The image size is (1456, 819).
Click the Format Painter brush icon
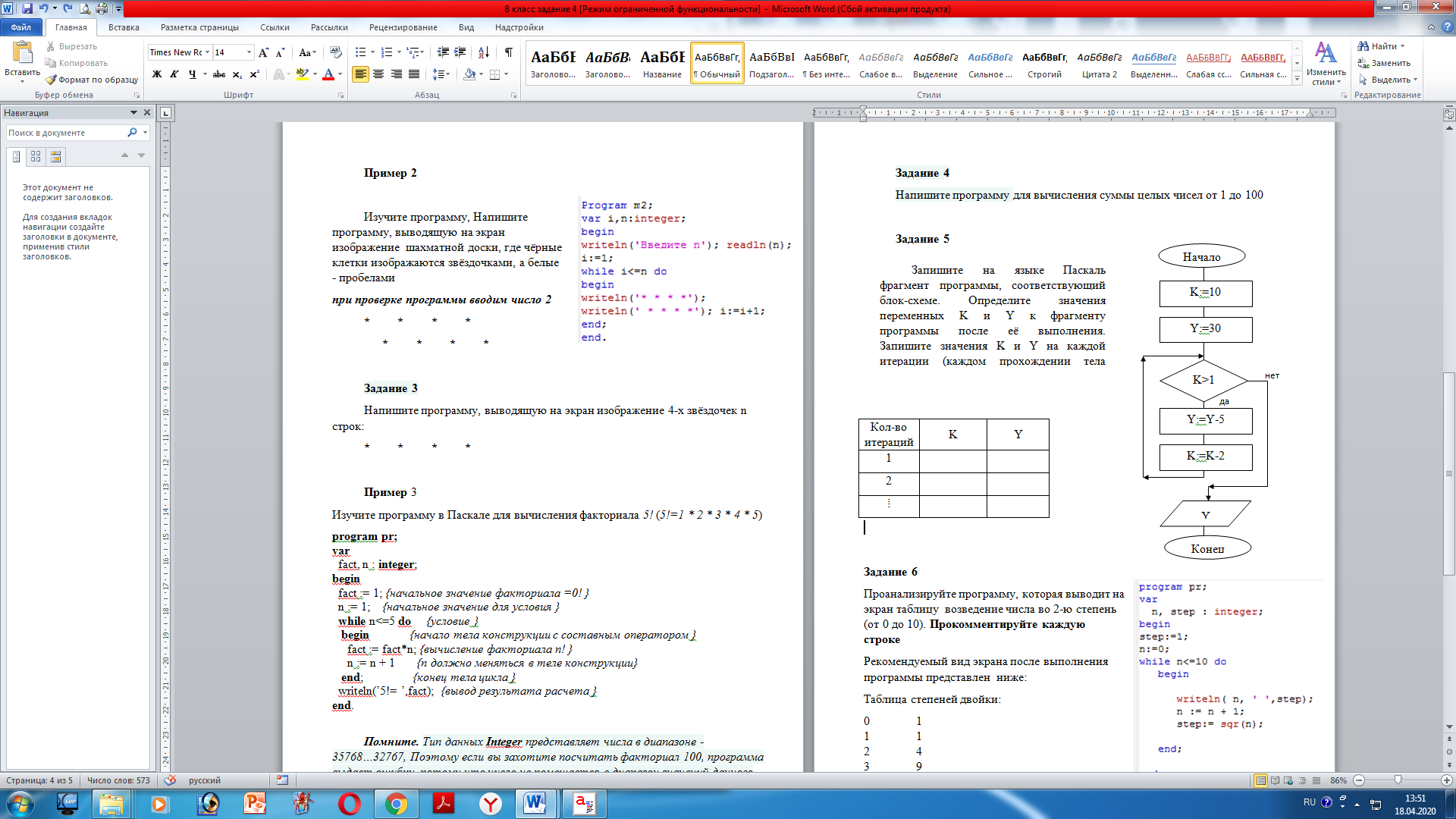pos(51,80)
